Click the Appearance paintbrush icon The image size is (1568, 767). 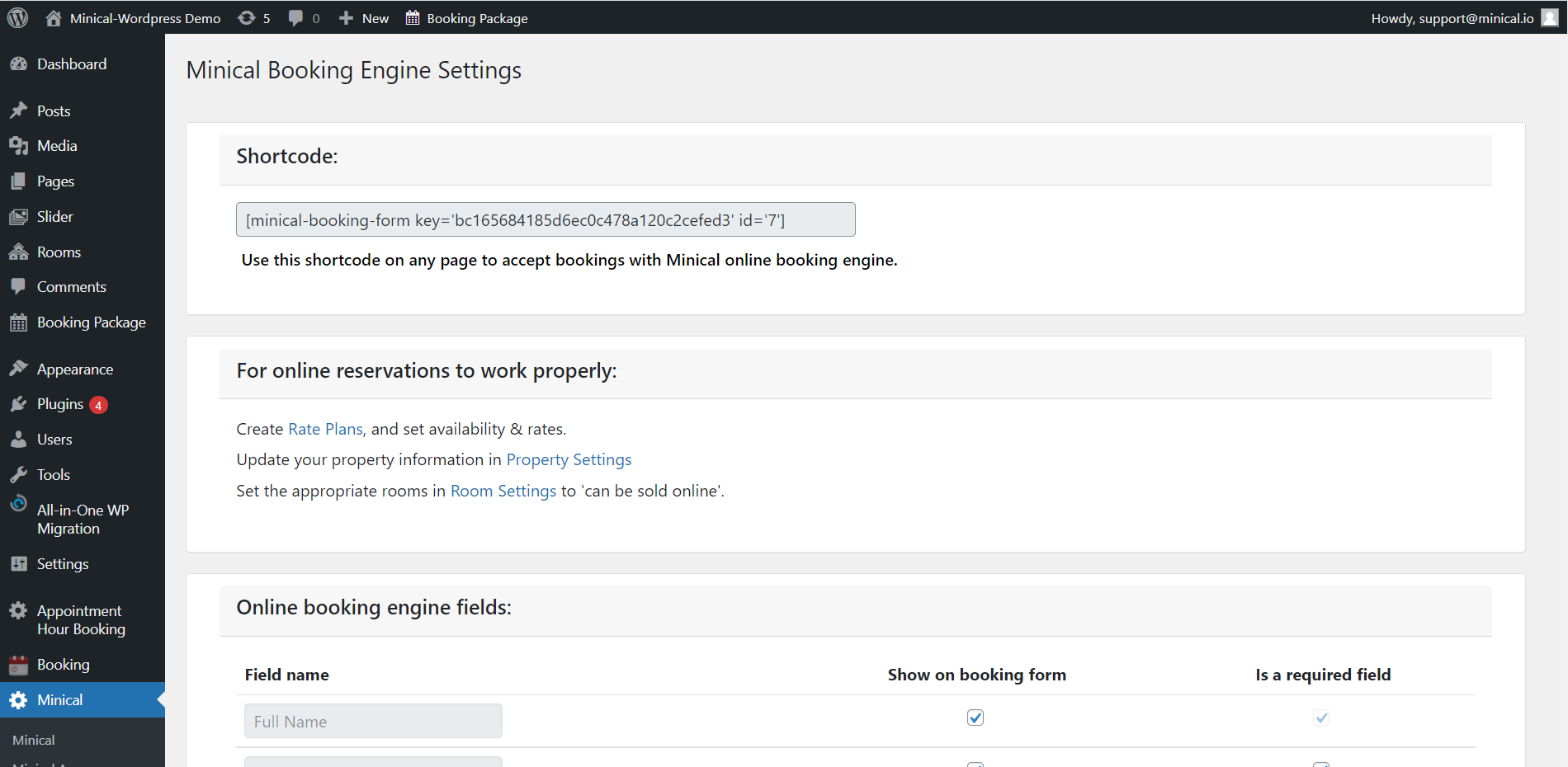tap(18, 369)
